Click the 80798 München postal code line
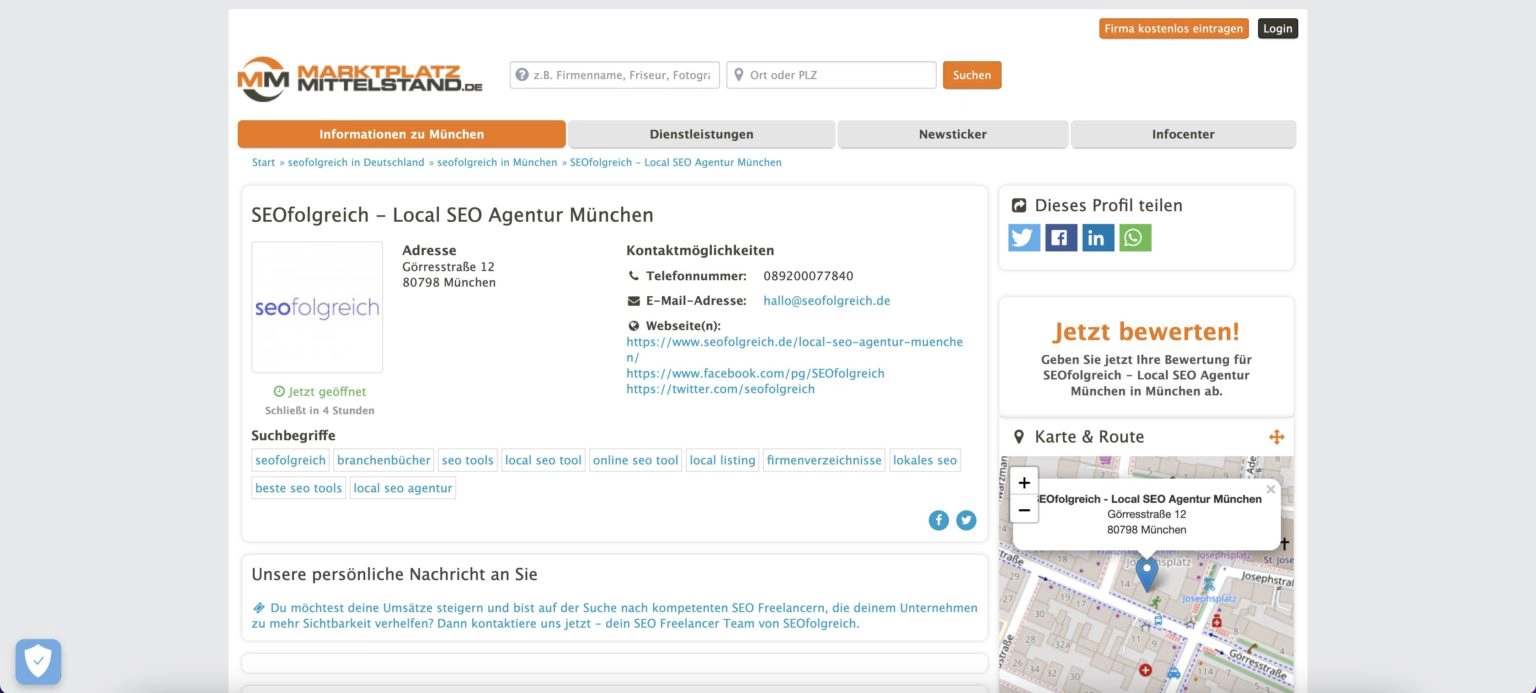The width and height of the screenshot is (1536, 693). 449,283
